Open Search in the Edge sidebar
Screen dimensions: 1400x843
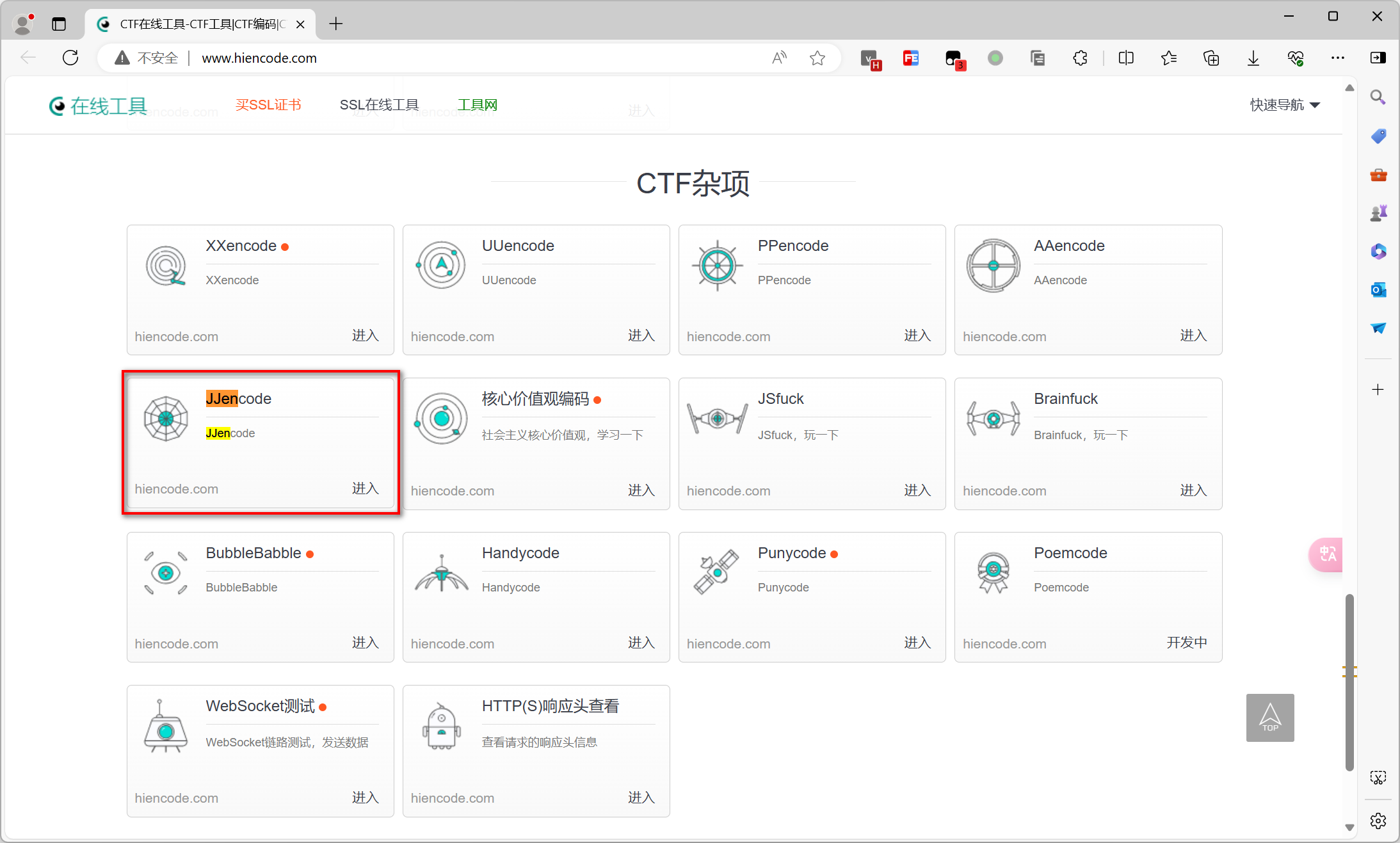pyautogui.click(x=1378, y=97)
